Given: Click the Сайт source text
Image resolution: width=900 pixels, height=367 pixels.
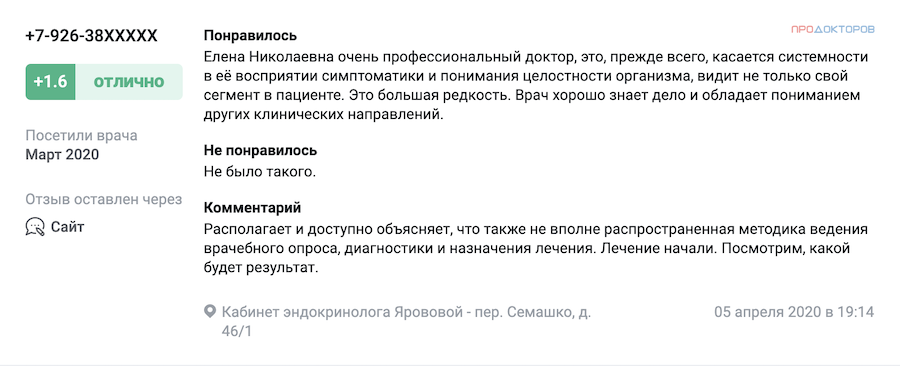Looking at the screenshot, I should (x=67, y=227).
